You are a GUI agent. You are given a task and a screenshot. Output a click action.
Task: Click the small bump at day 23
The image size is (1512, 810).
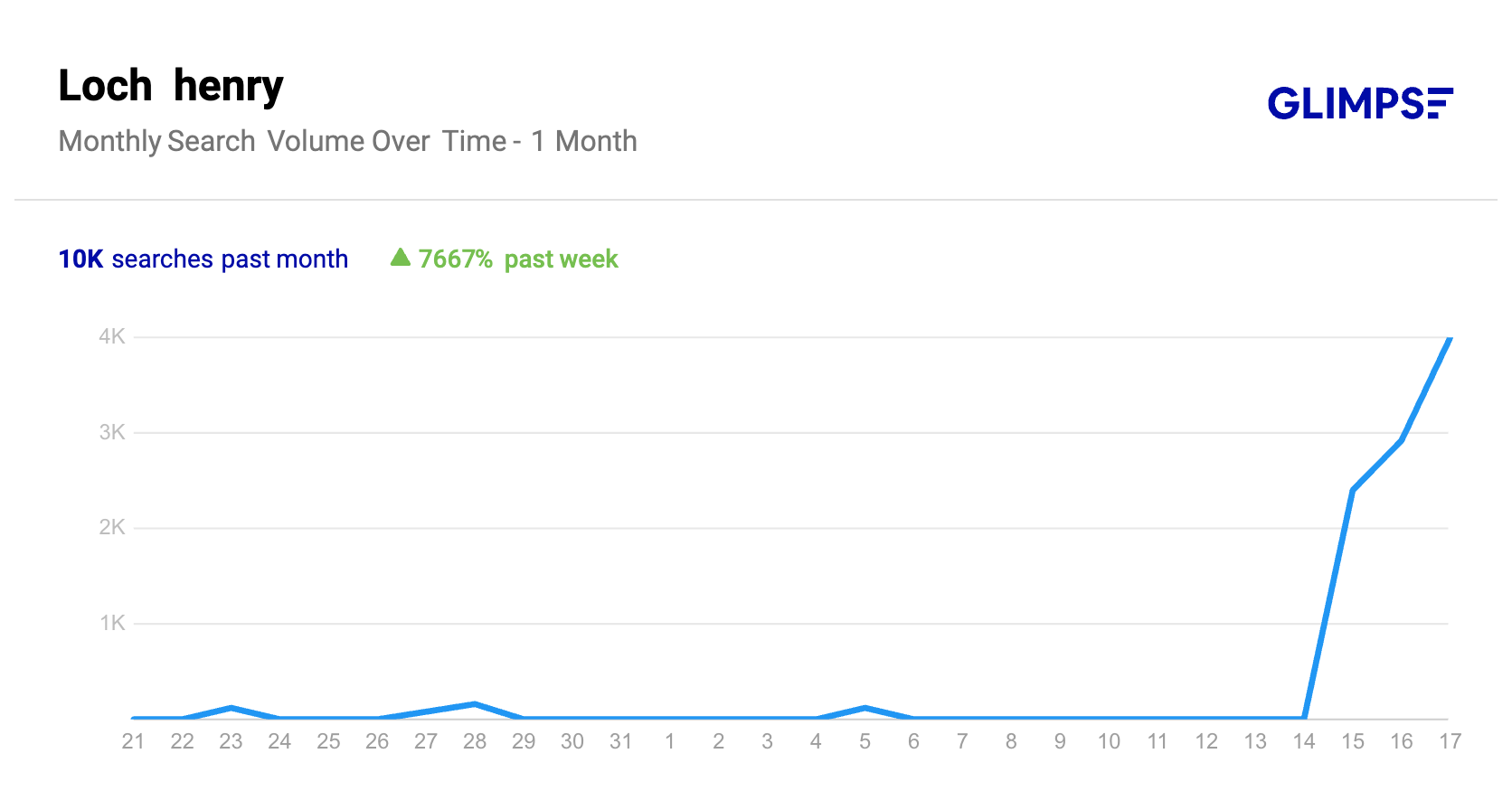232,707
